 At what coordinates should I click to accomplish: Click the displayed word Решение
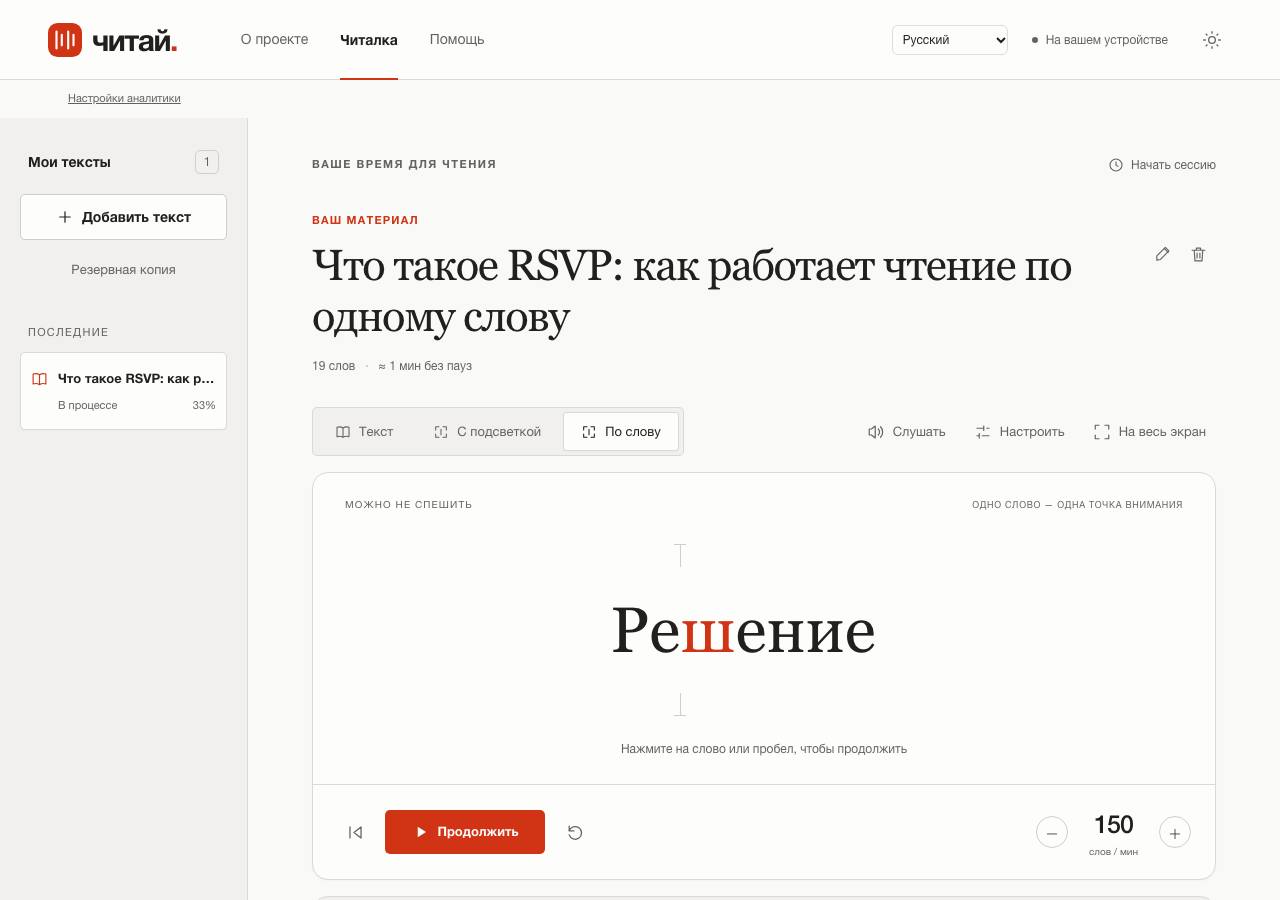click(x=743, y=630)
